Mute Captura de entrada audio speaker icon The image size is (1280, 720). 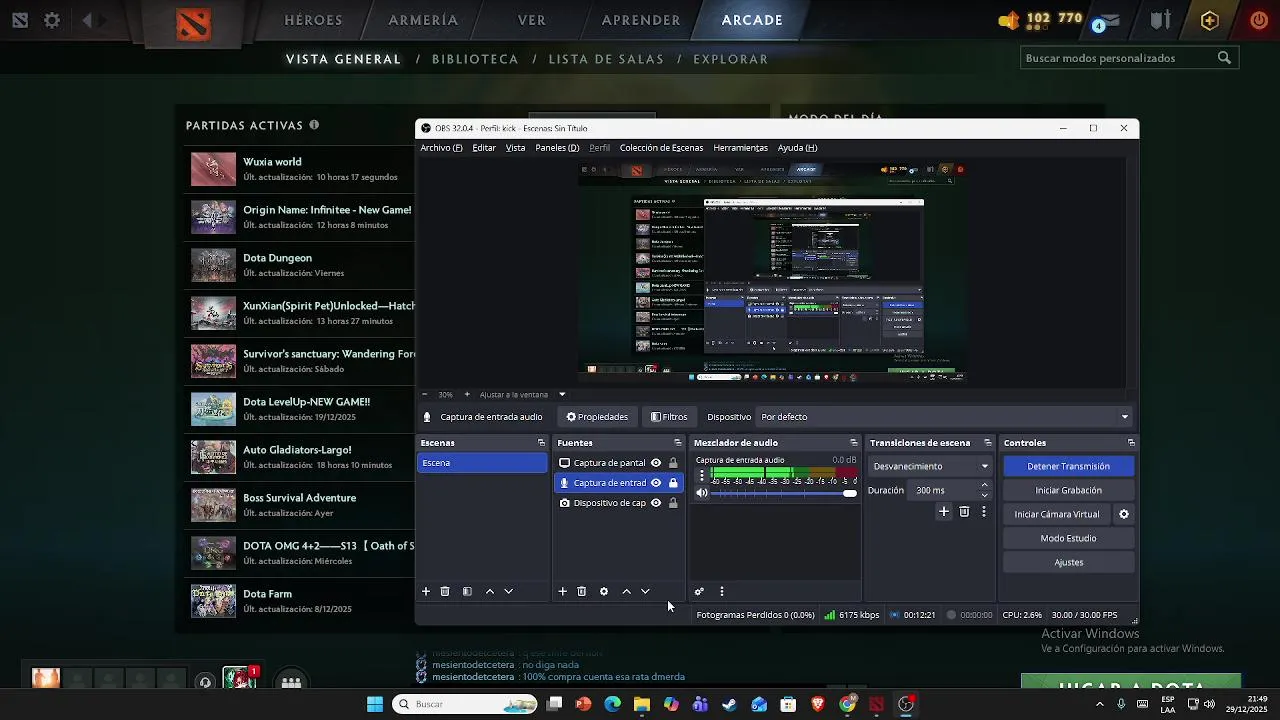702,493
